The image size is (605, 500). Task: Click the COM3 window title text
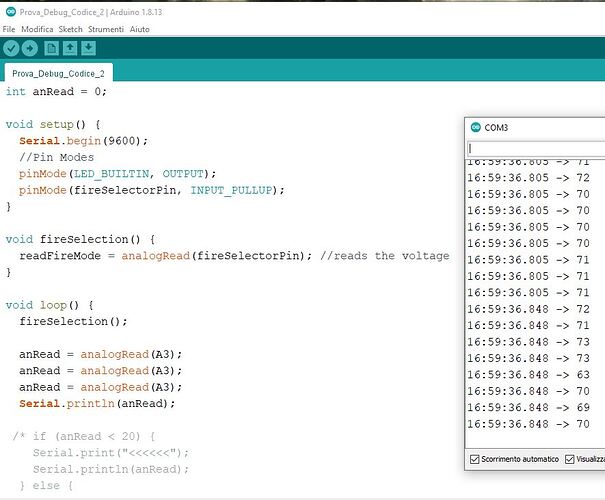tap(496, 128)
